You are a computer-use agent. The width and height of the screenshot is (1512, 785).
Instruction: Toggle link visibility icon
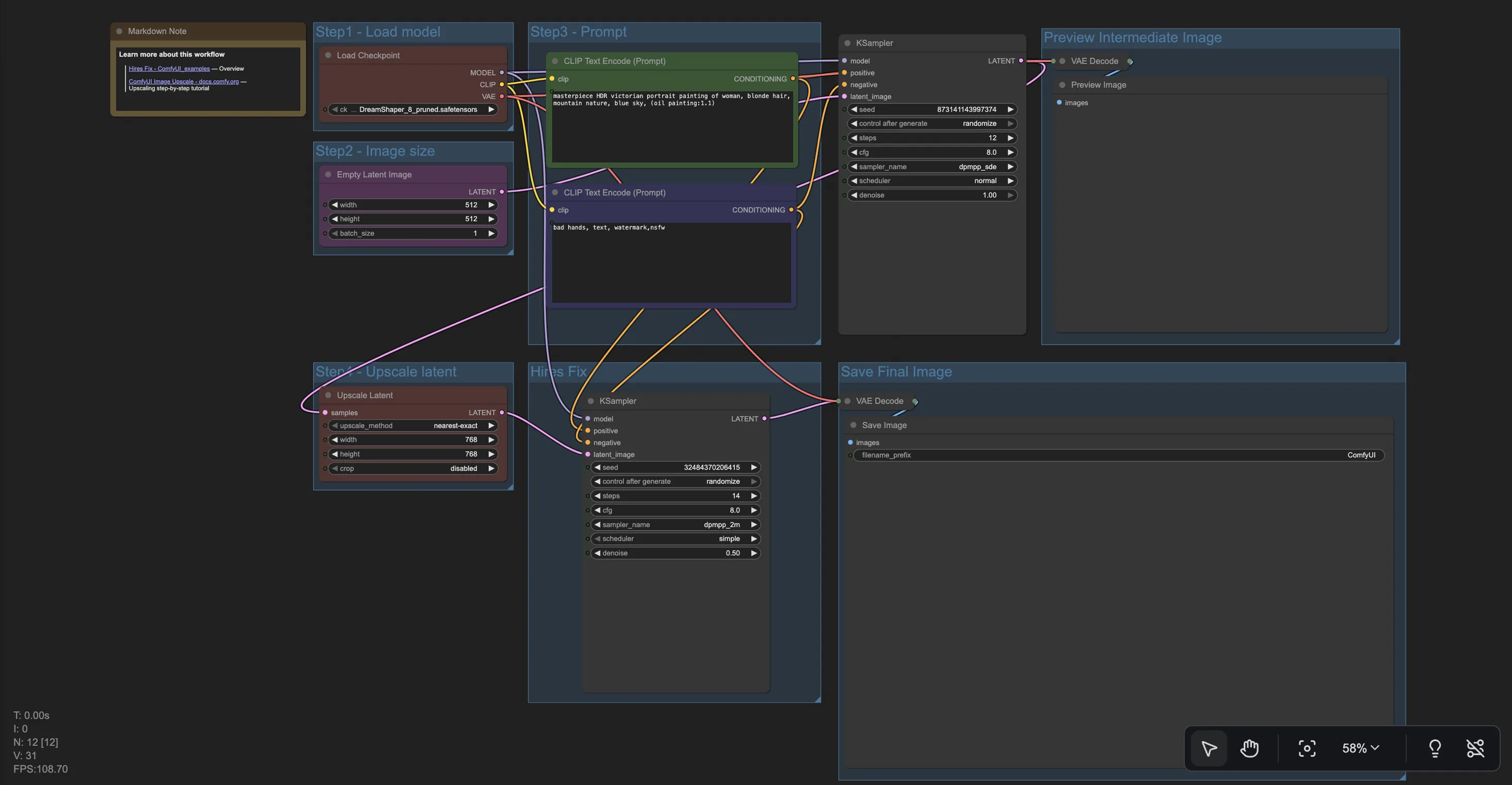pyautogui.click(x=1475, y=748)
